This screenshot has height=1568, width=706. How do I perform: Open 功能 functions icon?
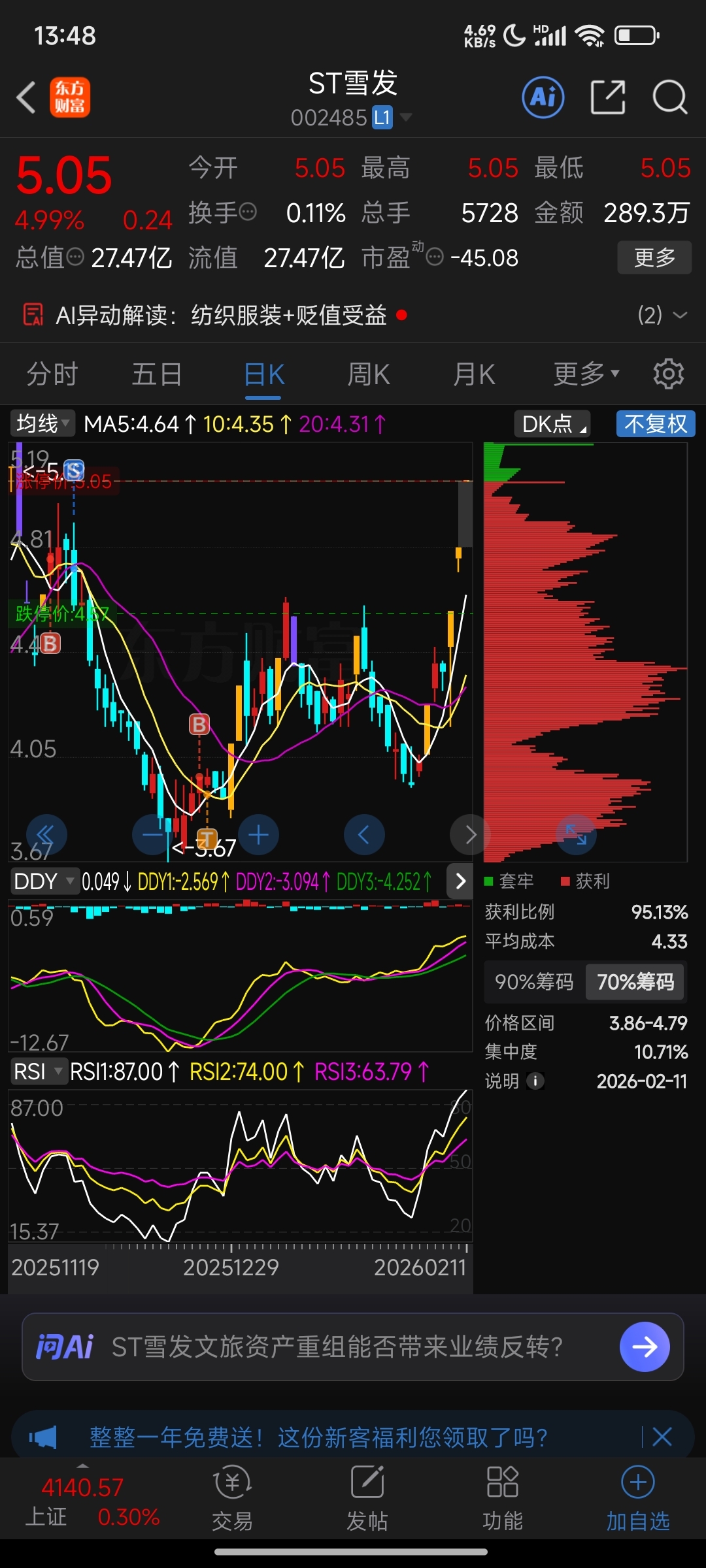(x=502, y=1498)
